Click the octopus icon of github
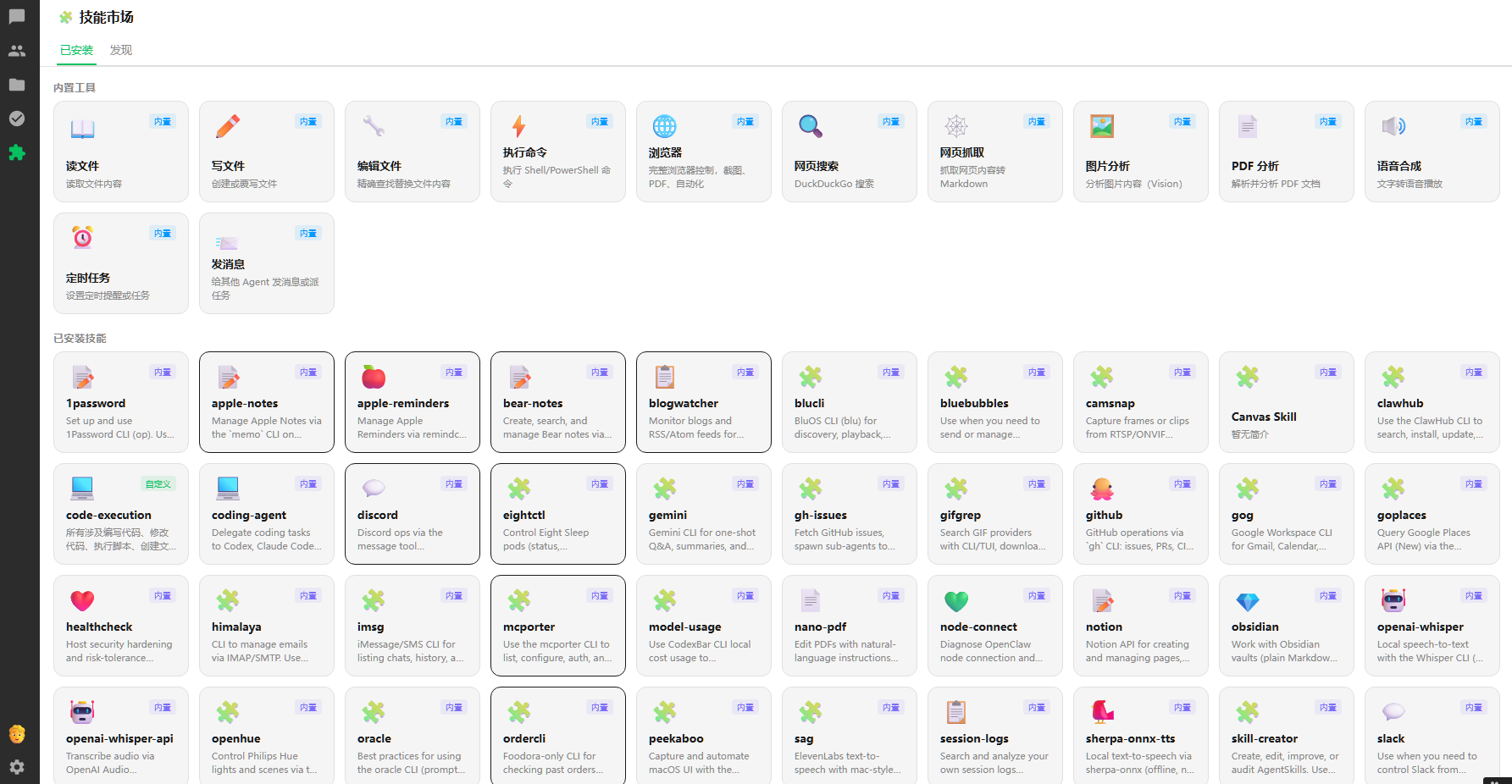The image size is (1512, 784). [1102, 489]
